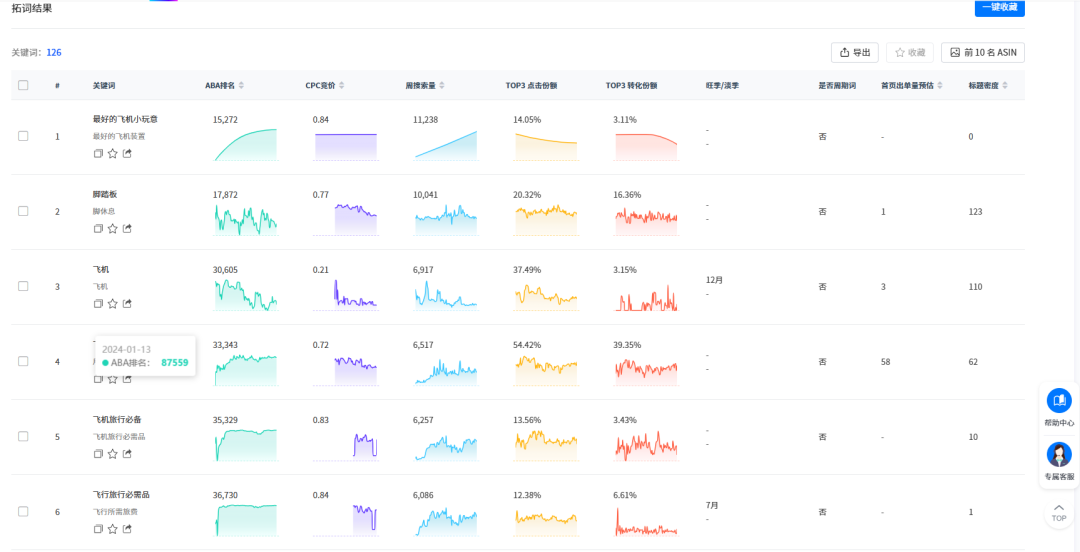
Task: Sort by ABA排名 column arrows
Action: (241, 85)
